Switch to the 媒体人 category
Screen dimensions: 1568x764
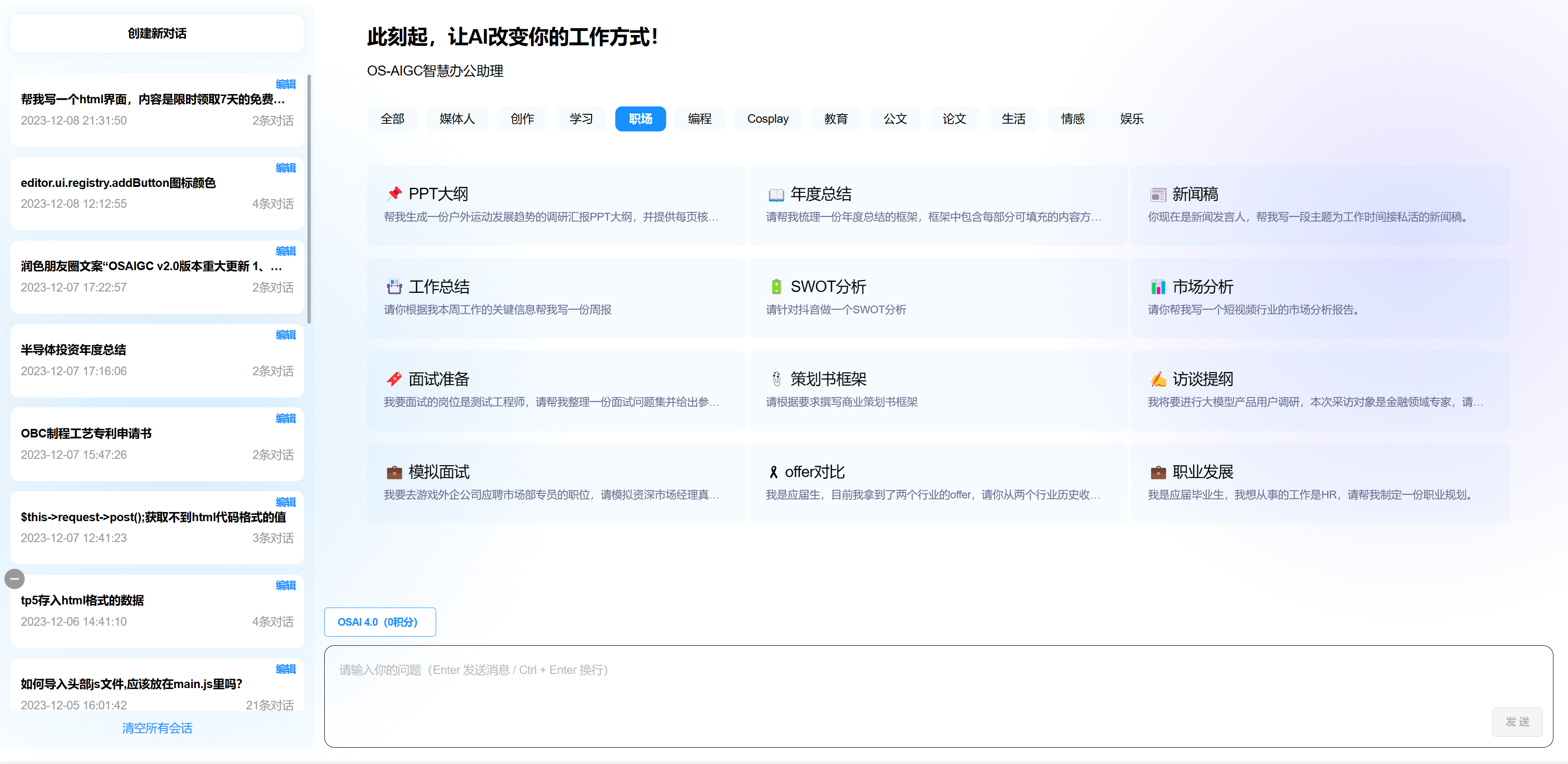[x=457, y=119]
